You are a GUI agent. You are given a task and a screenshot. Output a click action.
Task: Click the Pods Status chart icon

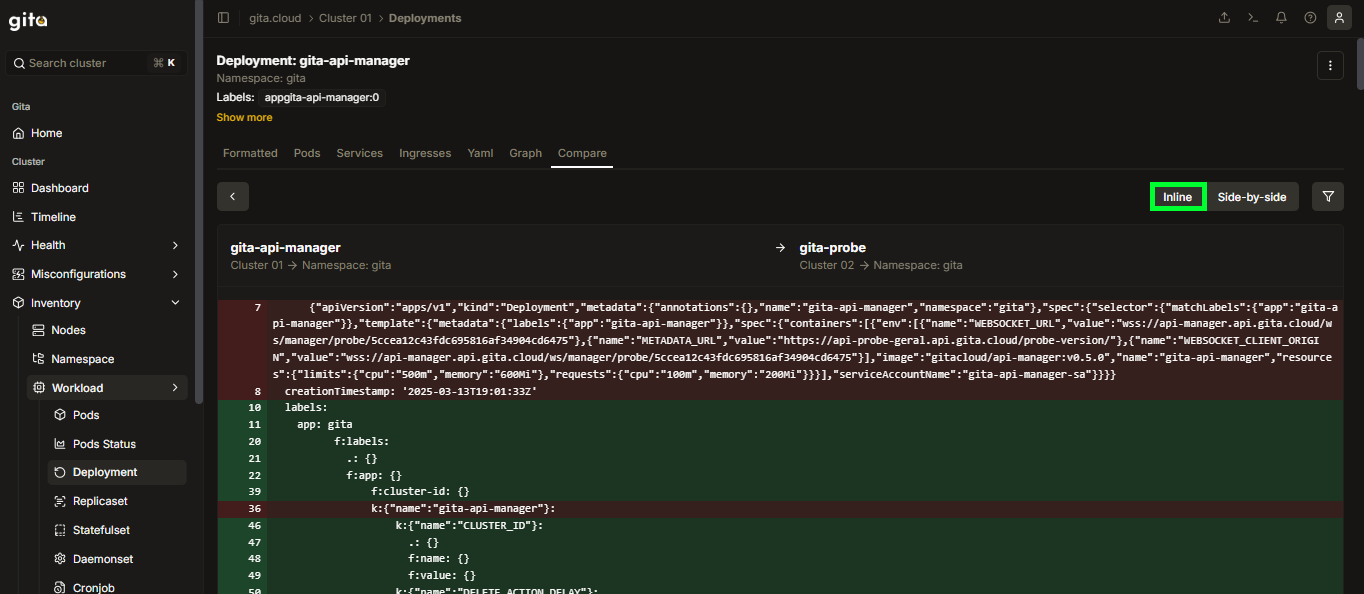point(60,444)
